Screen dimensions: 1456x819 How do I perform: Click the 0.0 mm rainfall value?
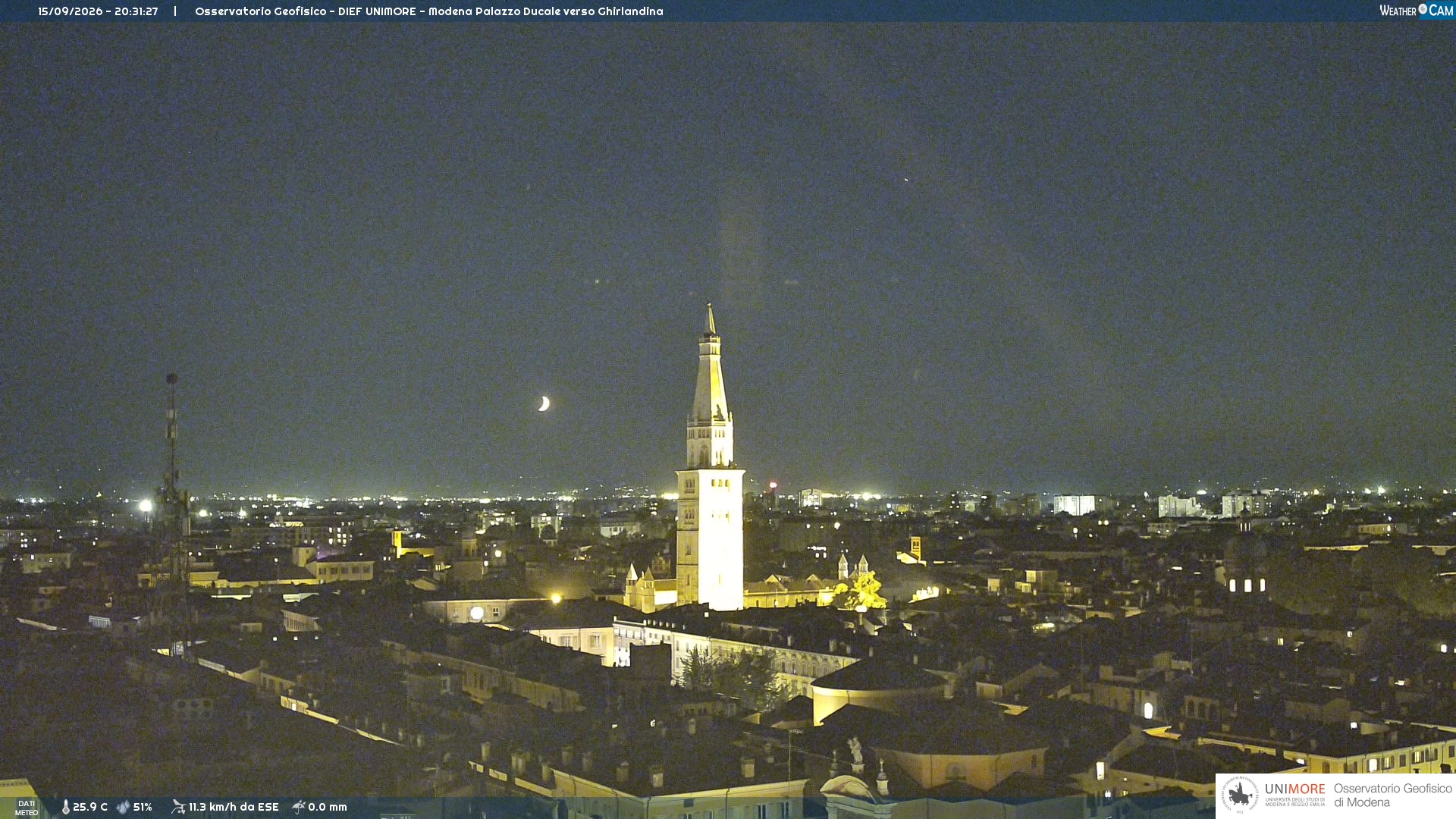point(328,807)
